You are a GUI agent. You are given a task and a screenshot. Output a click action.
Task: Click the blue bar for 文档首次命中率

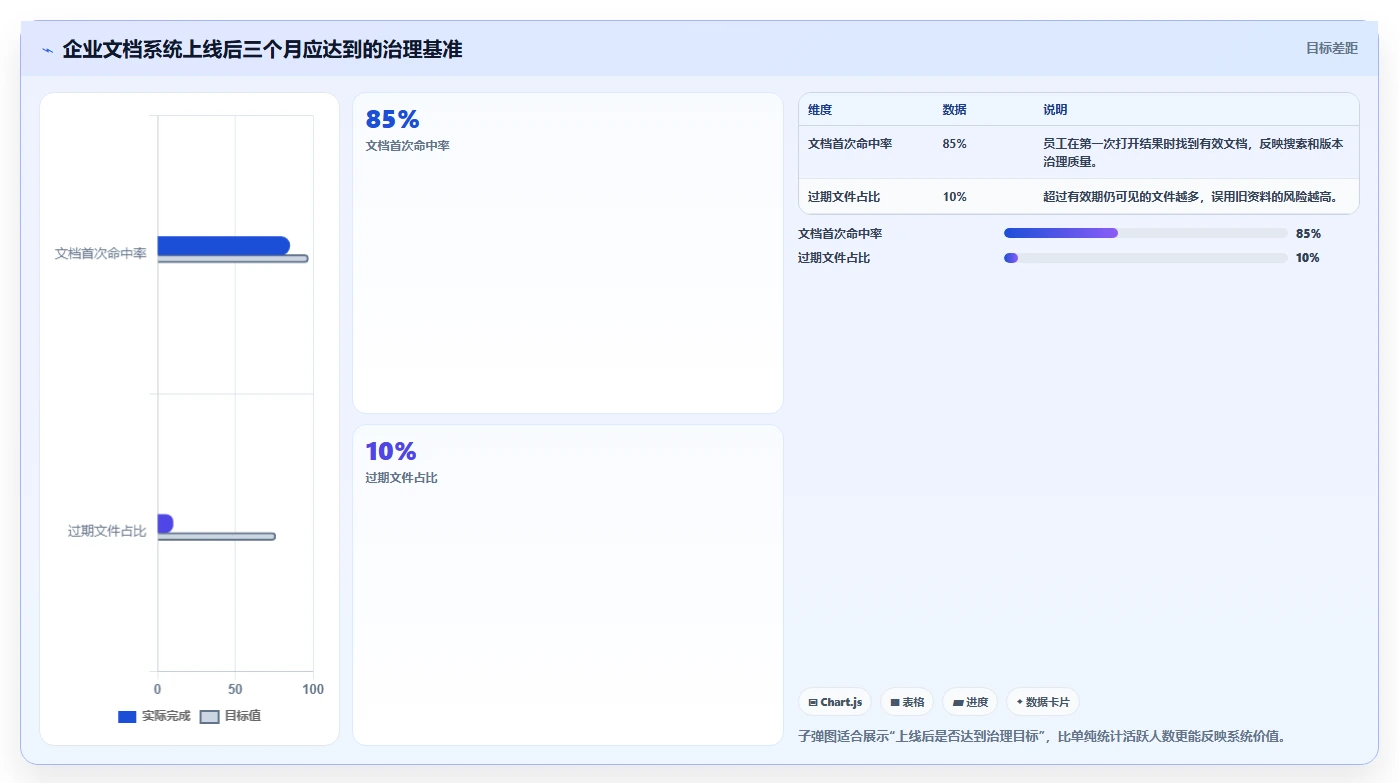coord(223,245)
